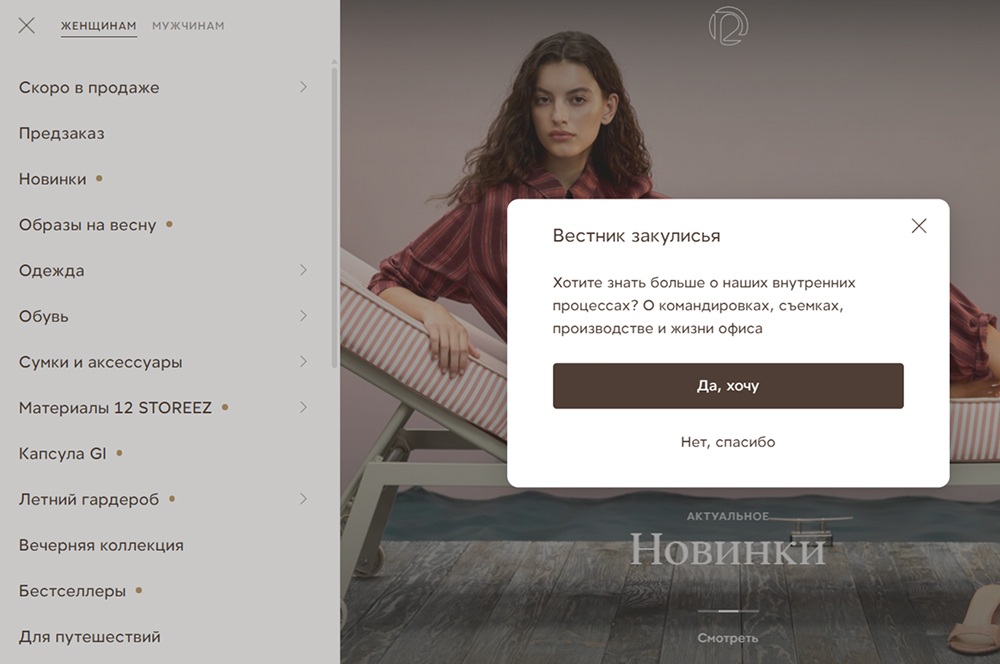Click the side menu vertical scrollbar
This screenshot has width=1000, height=664.
click(x=334, y=216)
